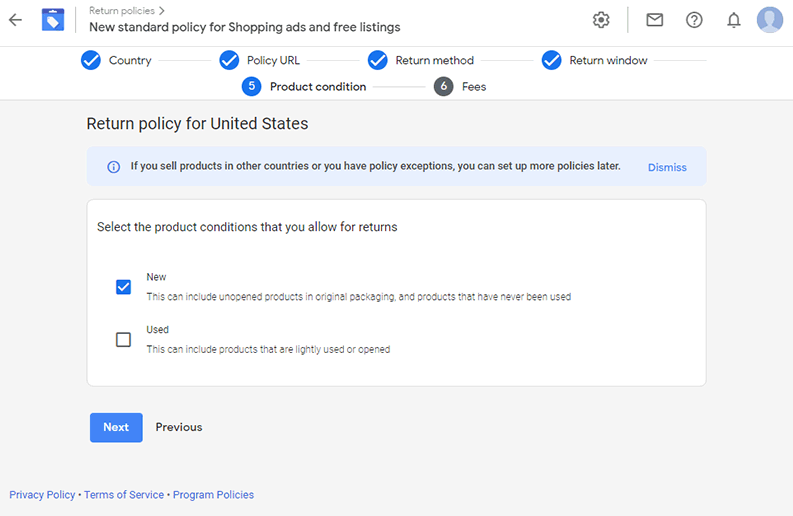
Task: Enable the Used product condition checkbox
Action: click(x=123, y=339)
